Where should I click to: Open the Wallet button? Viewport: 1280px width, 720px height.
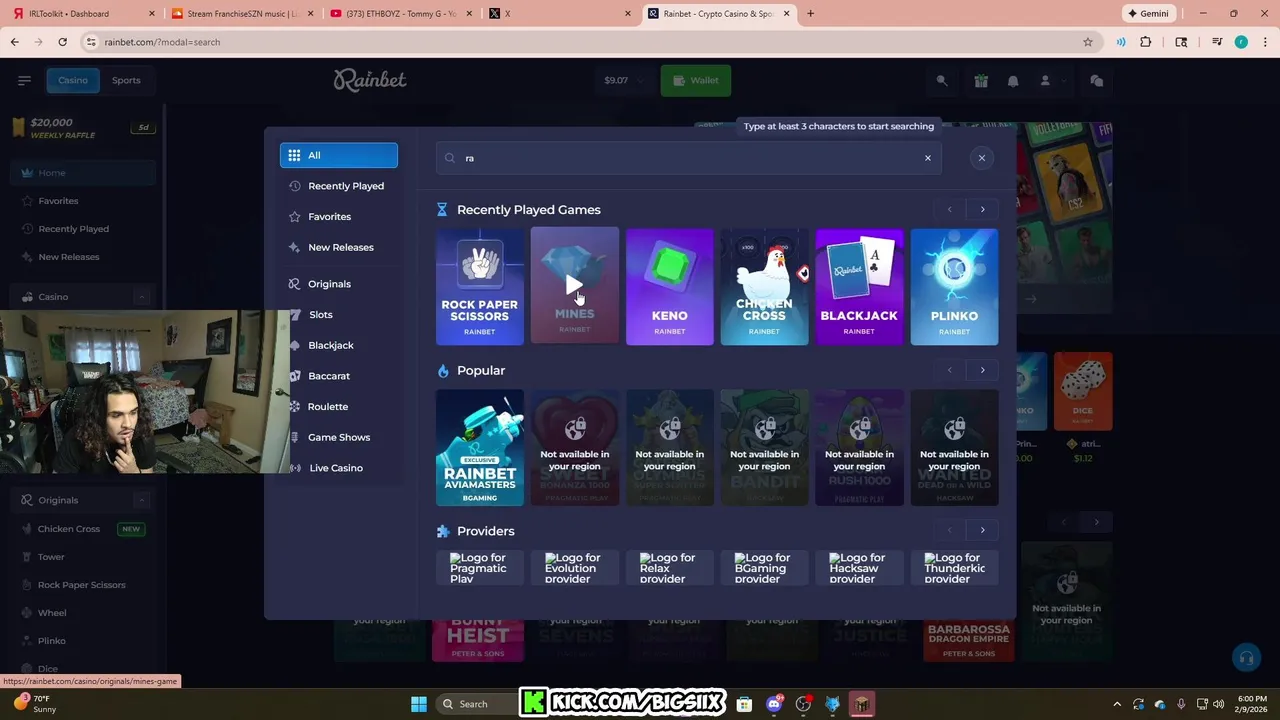click(696, 80)
